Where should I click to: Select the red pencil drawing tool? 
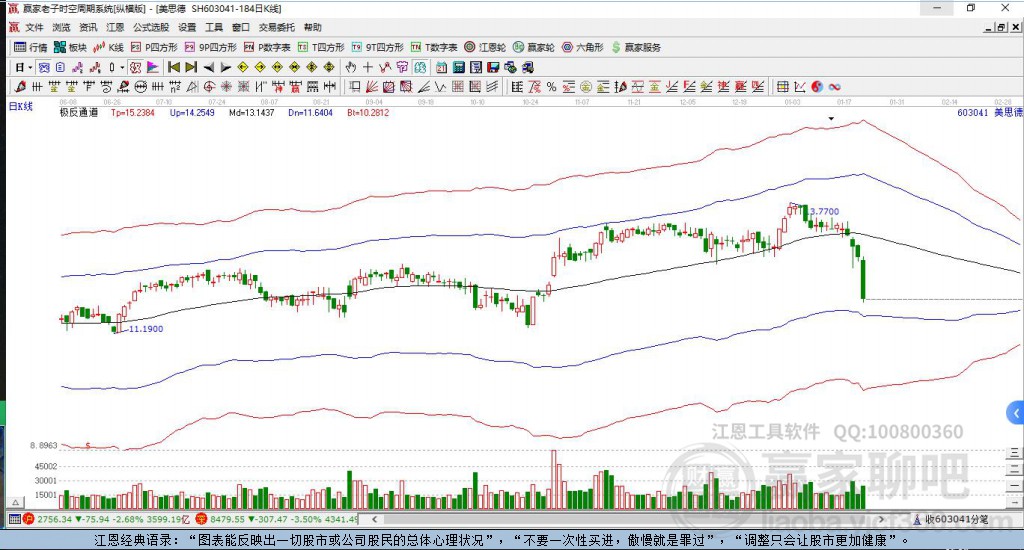pyautogui.click(x=20, y=86)
